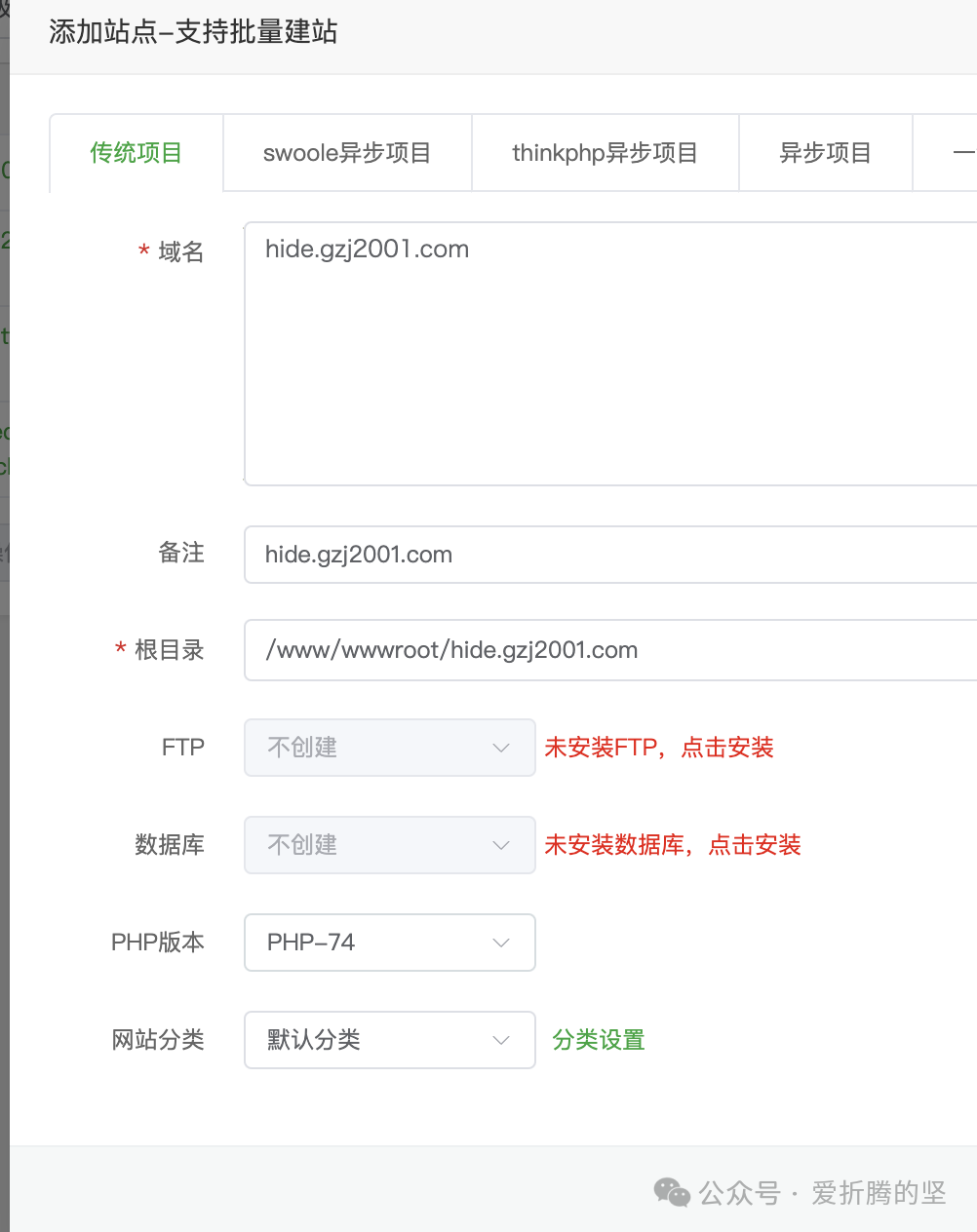Click the 域名 field label
This screenshot has width=977, height=1232.
coord(181,251)
